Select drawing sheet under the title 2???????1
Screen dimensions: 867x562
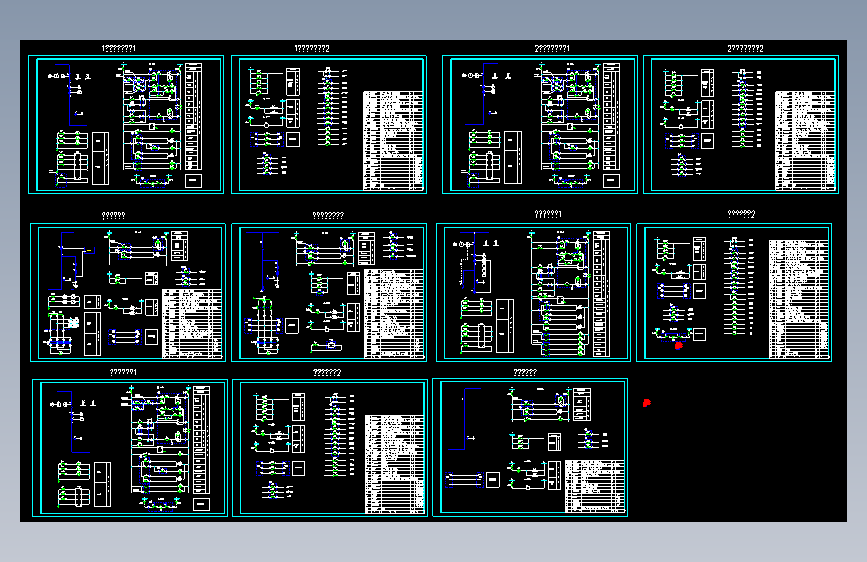coord(540,124)
